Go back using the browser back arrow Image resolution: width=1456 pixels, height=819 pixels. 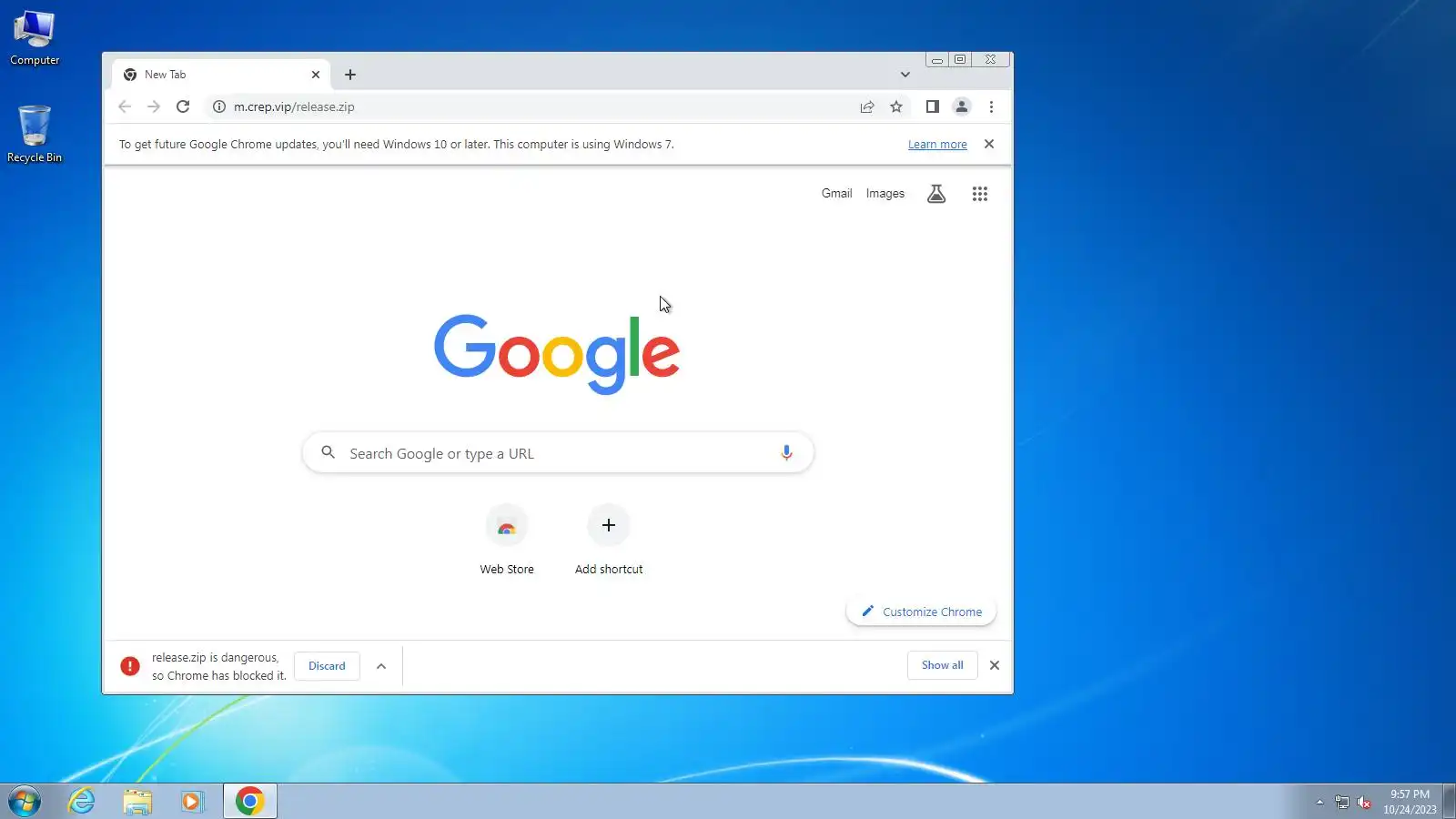point(125,106)
